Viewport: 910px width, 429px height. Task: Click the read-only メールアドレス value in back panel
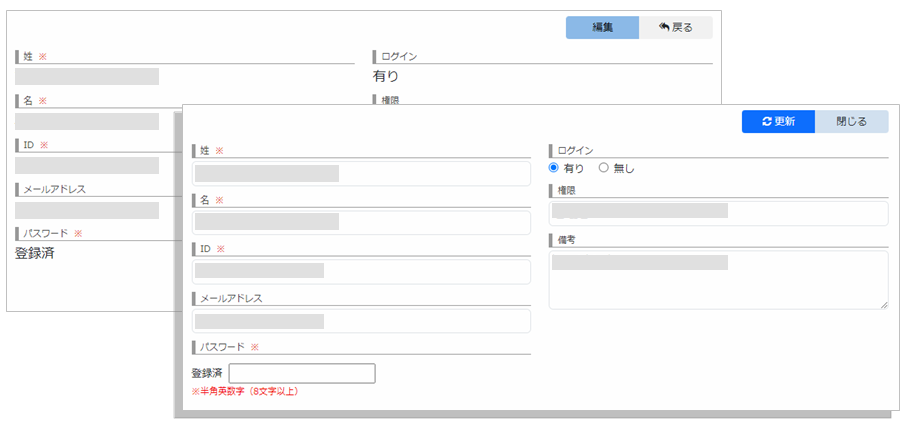coord(87,210)
